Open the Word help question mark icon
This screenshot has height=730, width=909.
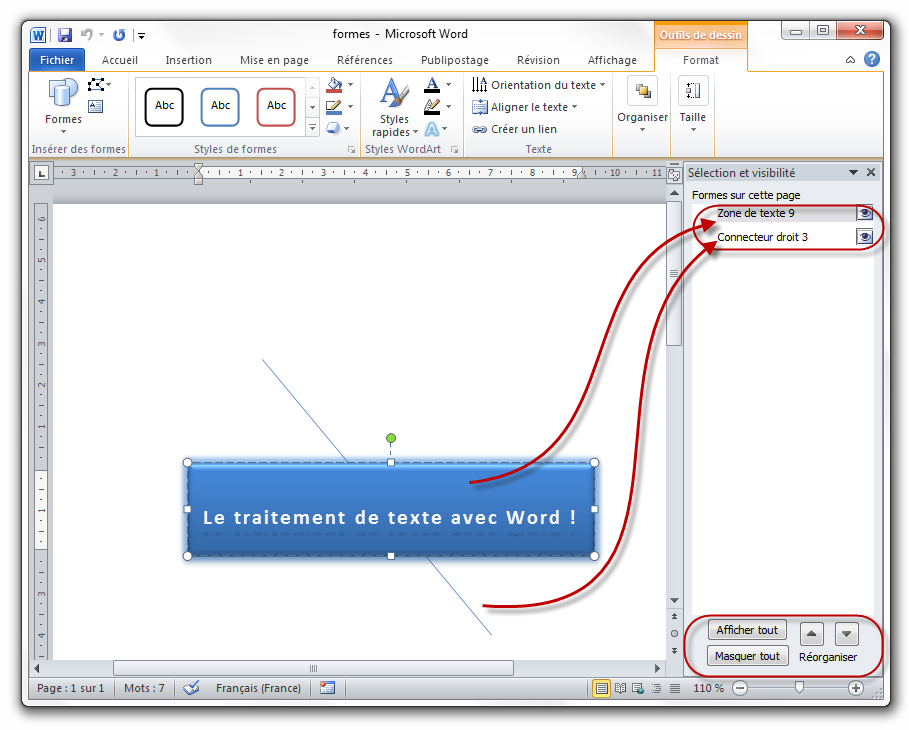coord(872,60)
